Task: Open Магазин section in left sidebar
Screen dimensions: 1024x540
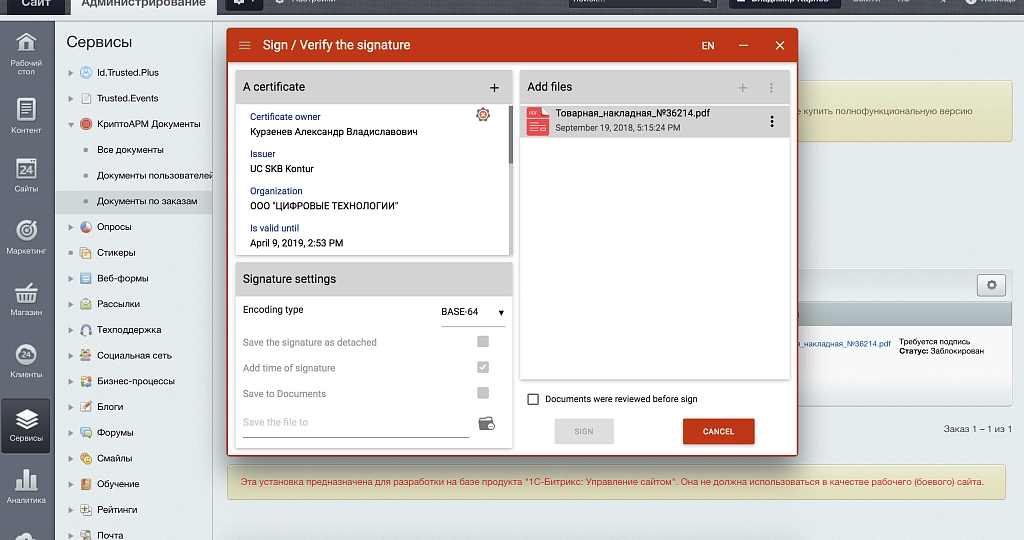Action: [x=26, y=299]
